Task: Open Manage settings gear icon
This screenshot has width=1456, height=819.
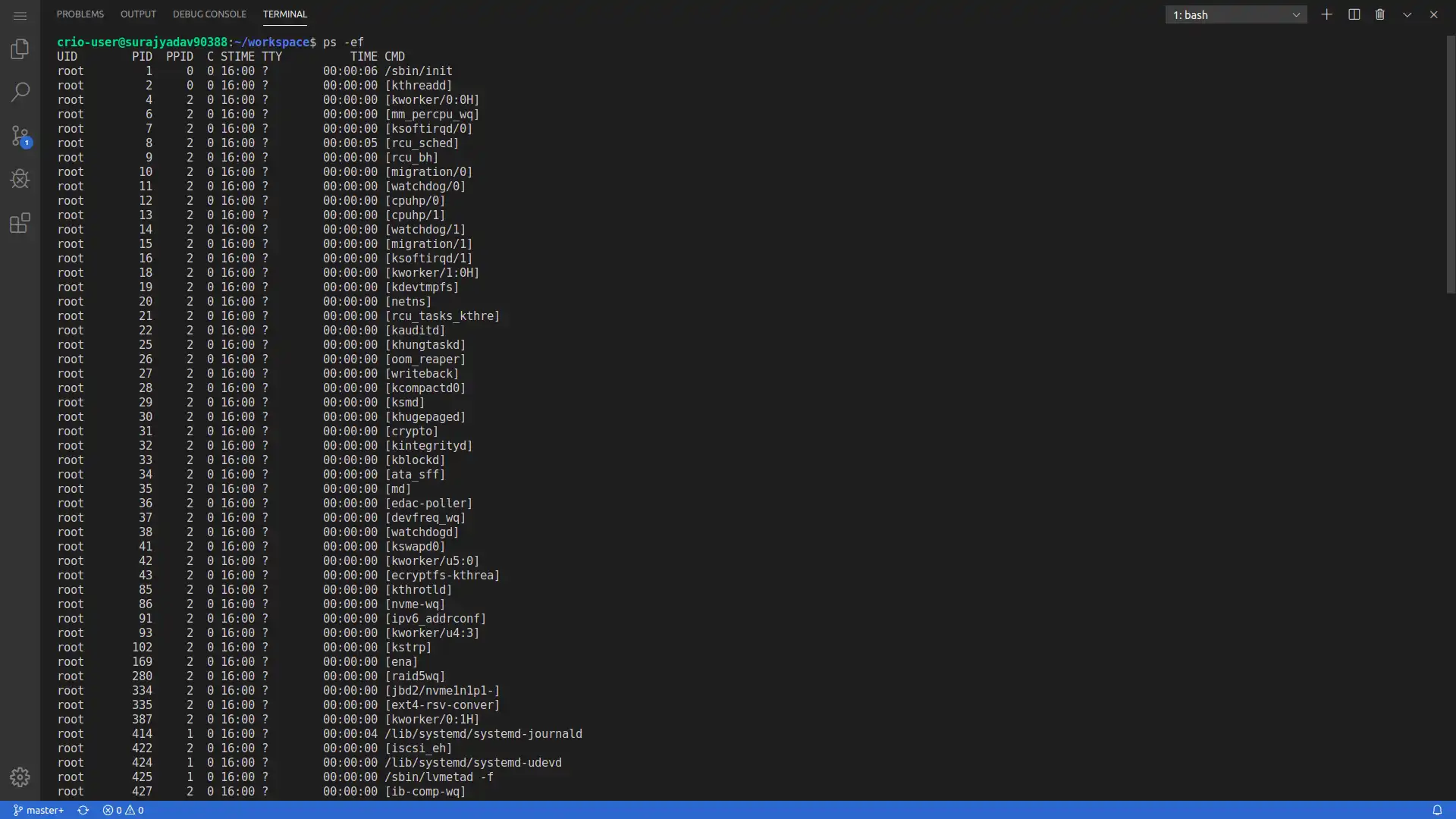Action: (x=20, y=777)
